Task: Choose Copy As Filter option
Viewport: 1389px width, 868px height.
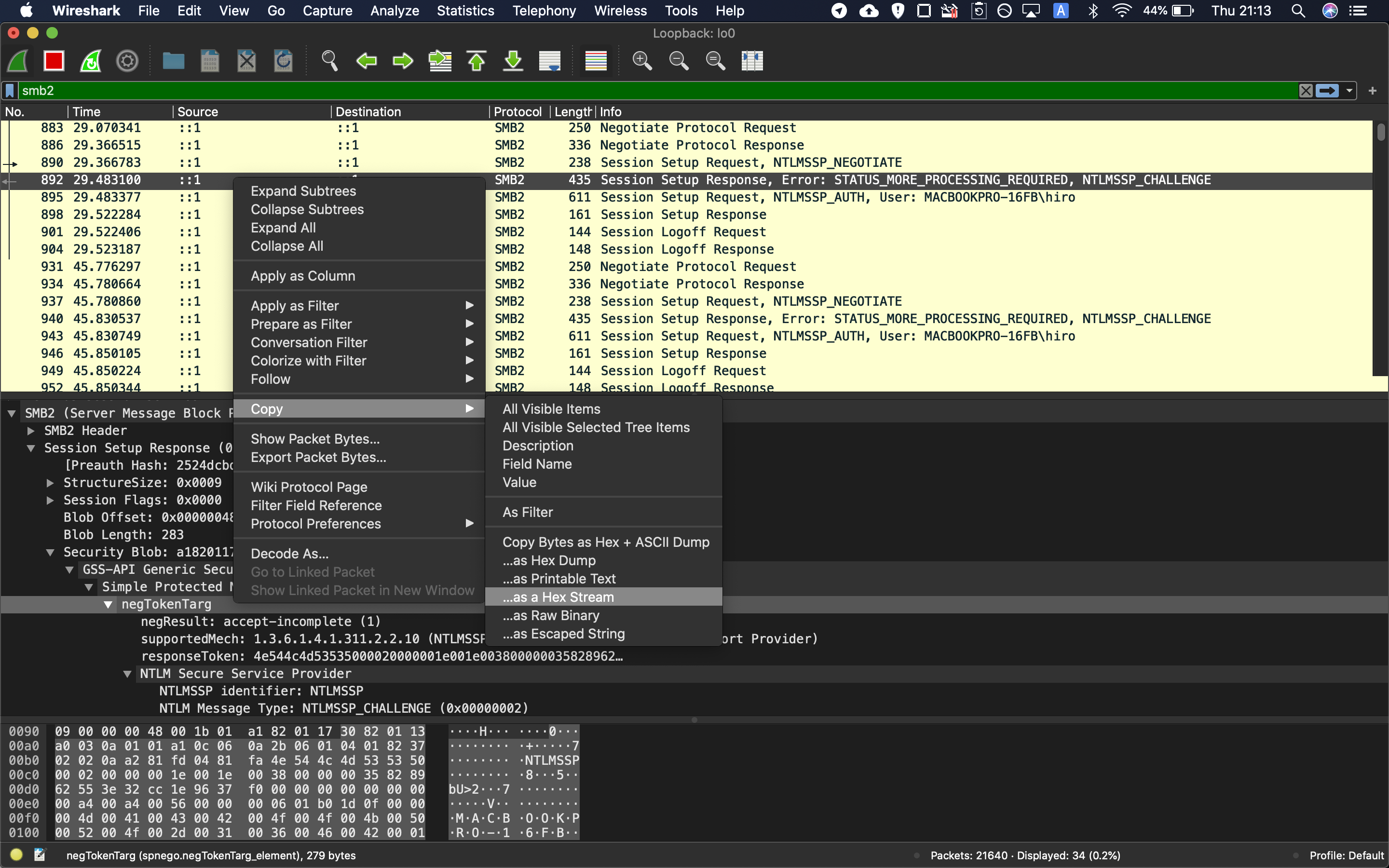Action: coord(604,512)
